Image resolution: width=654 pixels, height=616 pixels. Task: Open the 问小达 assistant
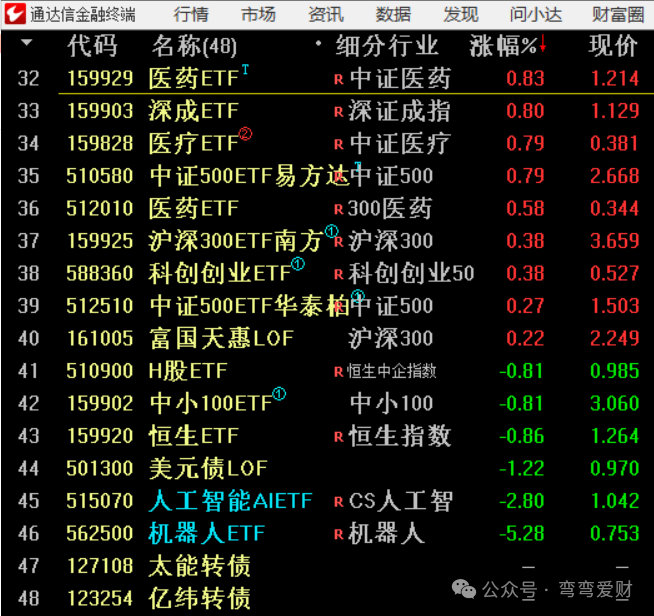coord(534,14)
